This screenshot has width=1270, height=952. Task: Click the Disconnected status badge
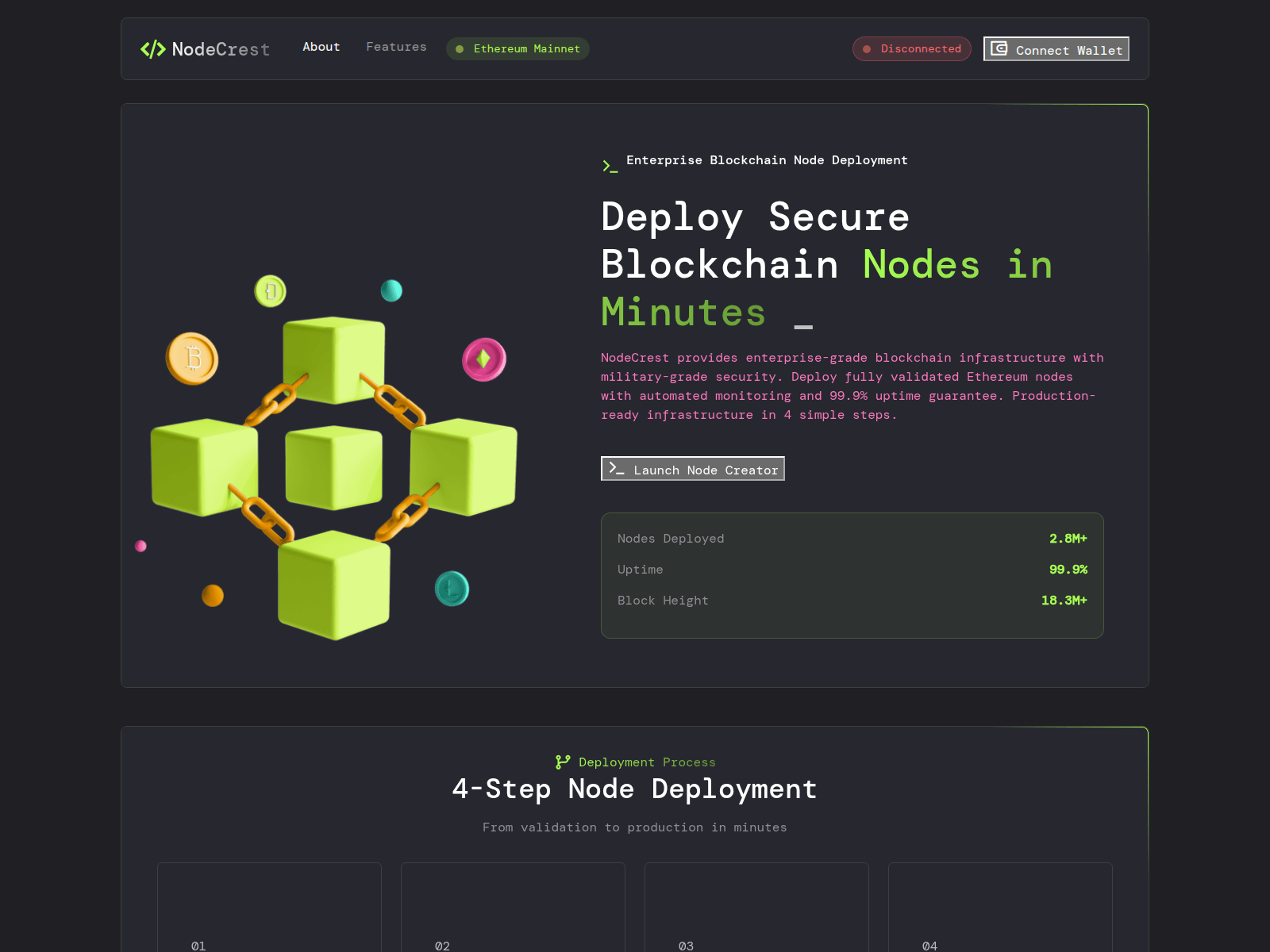(x=911, y=48)
